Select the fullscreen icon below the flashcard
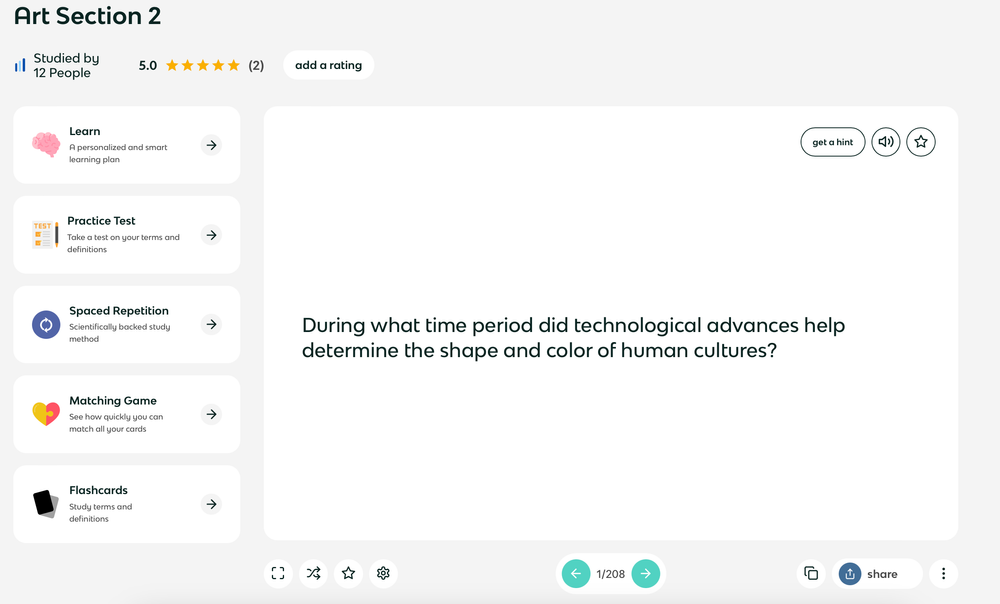The width and height of the screenshot is (1000, 604). point(278,573)
